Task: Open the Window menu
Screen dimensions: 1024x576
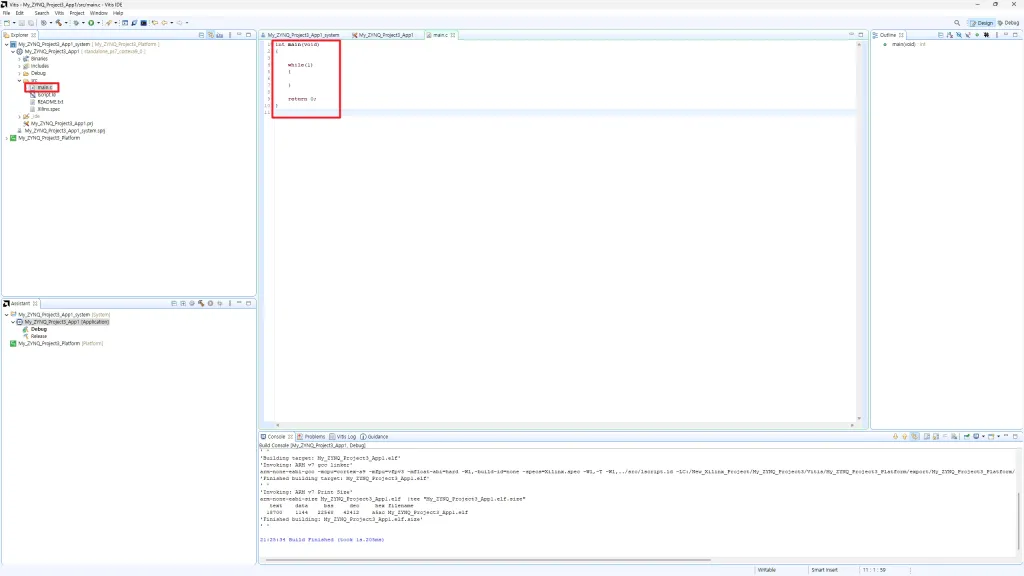Action: point(99,13)
